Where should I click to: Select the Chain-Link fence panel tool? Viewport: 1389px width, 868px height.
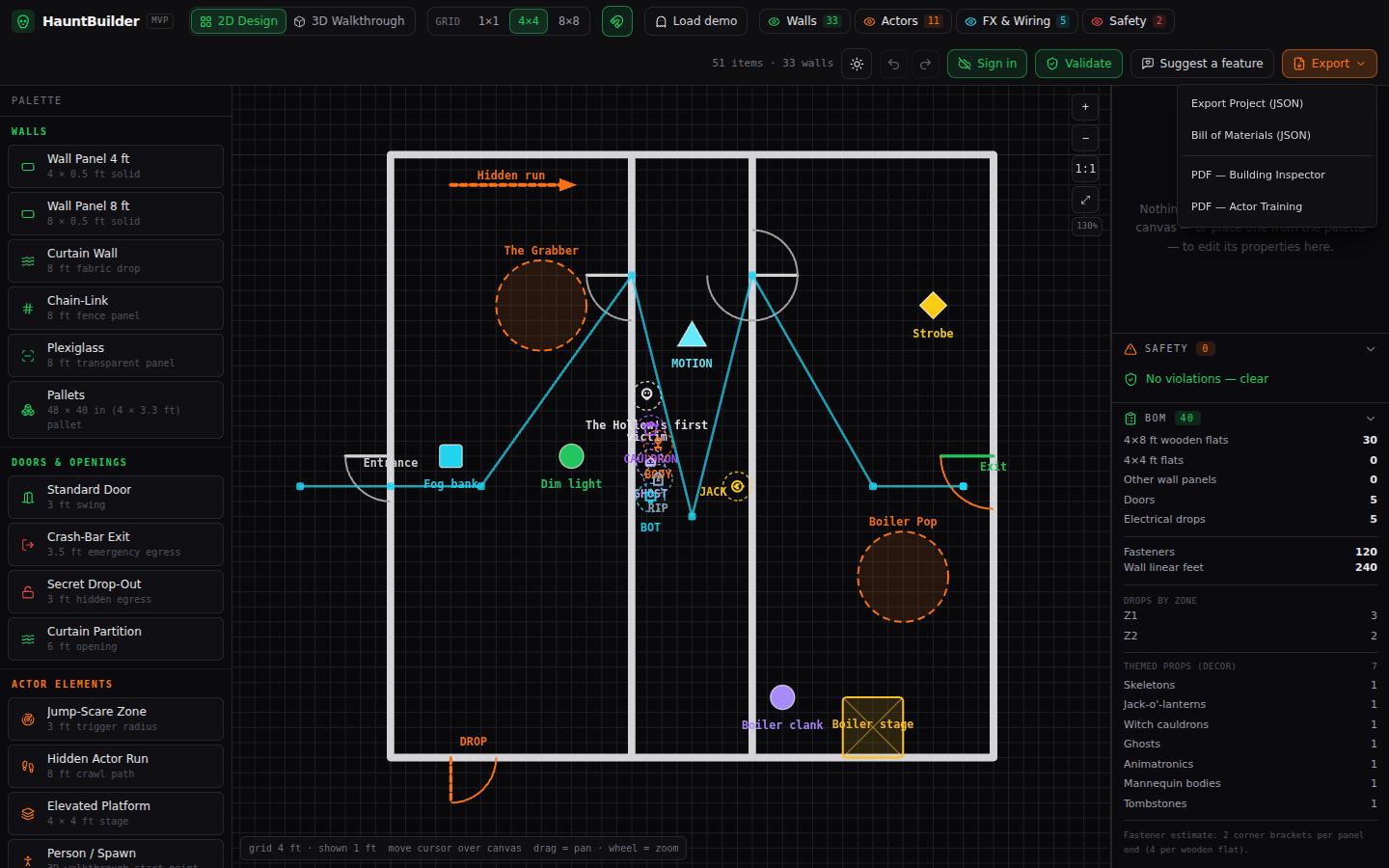pyautogui.click(x=116, y=308)
